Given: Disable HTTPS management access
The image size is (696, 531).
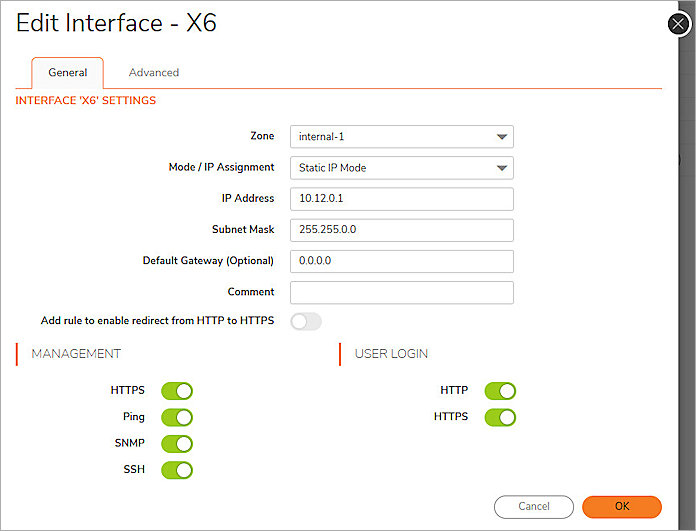Looking at the screenshot, I should tap(177, 391).
